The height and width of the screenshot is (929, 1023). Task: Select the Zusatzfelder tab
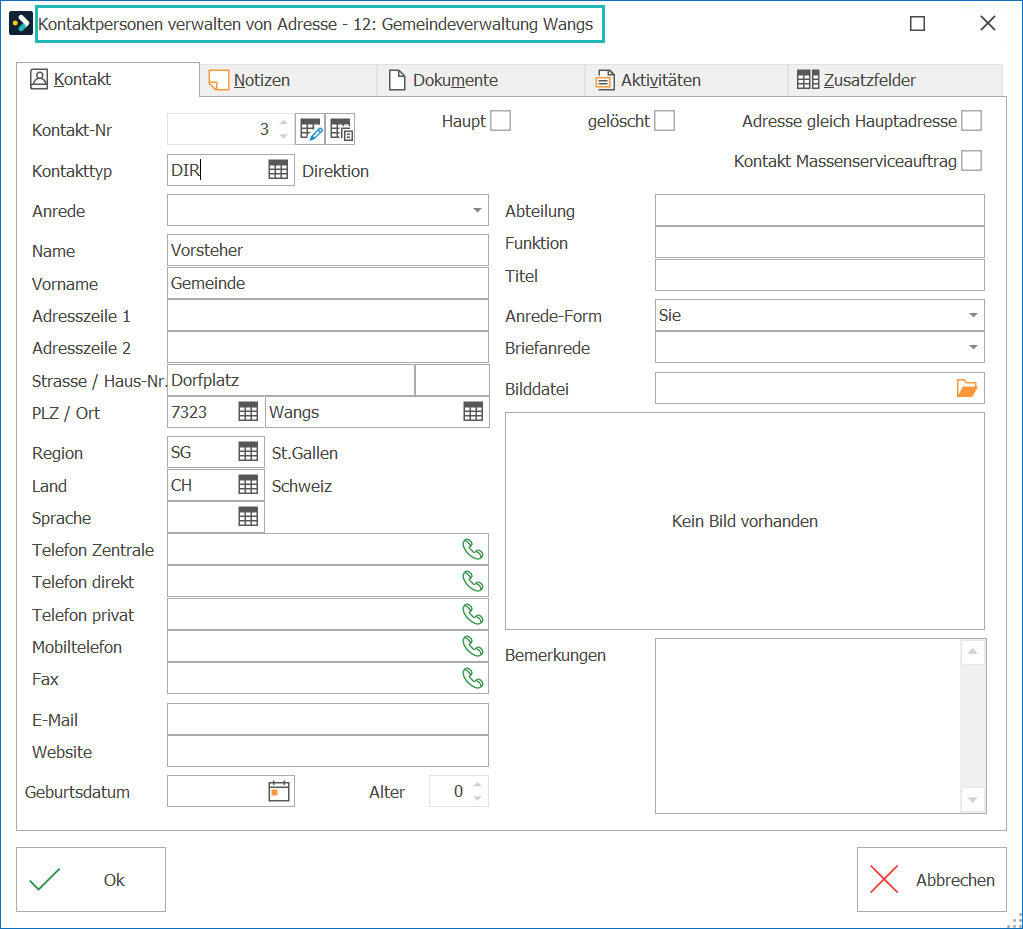pyautogui.click(x=895, y=80)
